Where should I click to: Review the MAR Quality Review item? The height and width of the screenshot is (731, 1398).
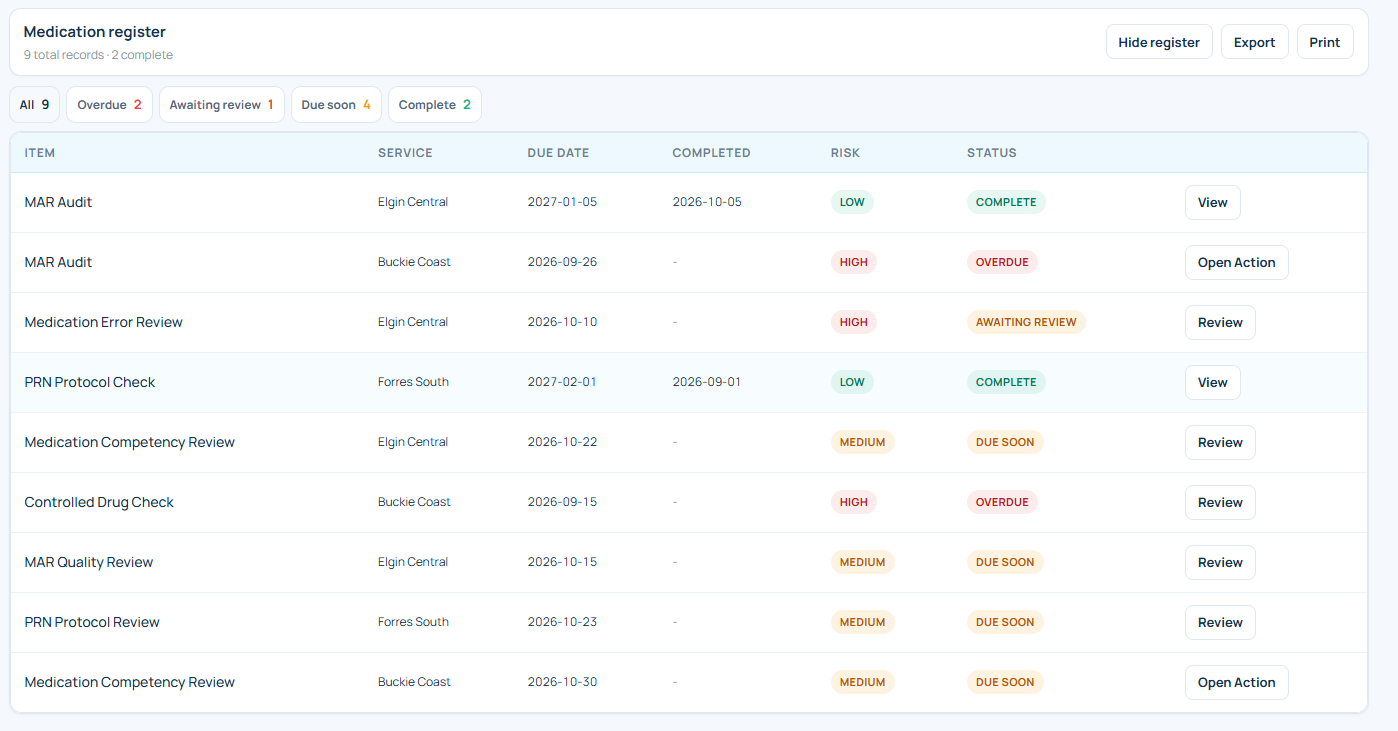click(1220, 562)
